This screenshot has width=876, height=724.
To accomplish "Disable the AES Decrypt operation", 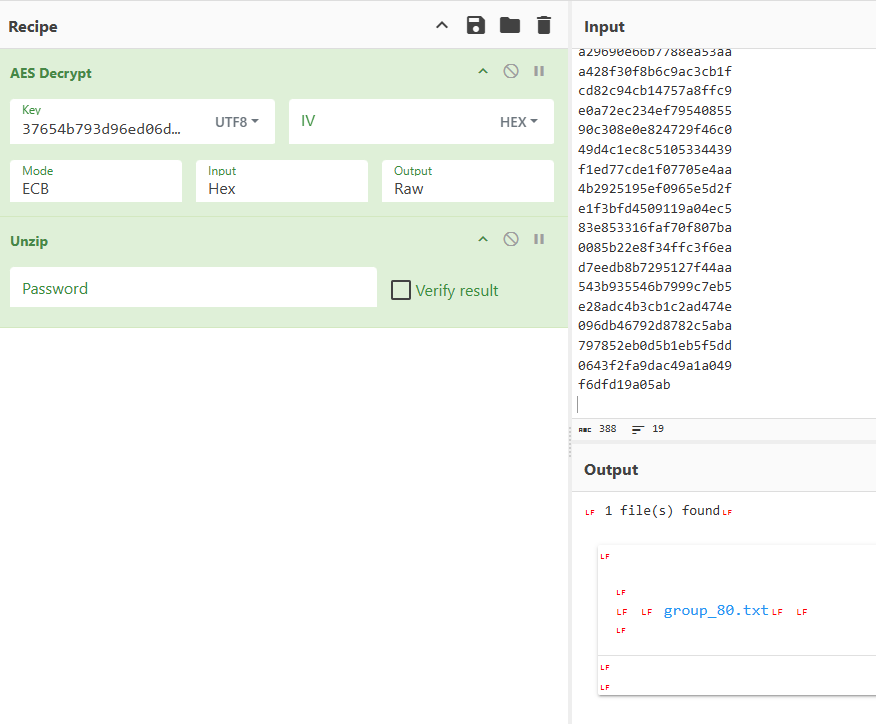I will click(x=511, y=71).
